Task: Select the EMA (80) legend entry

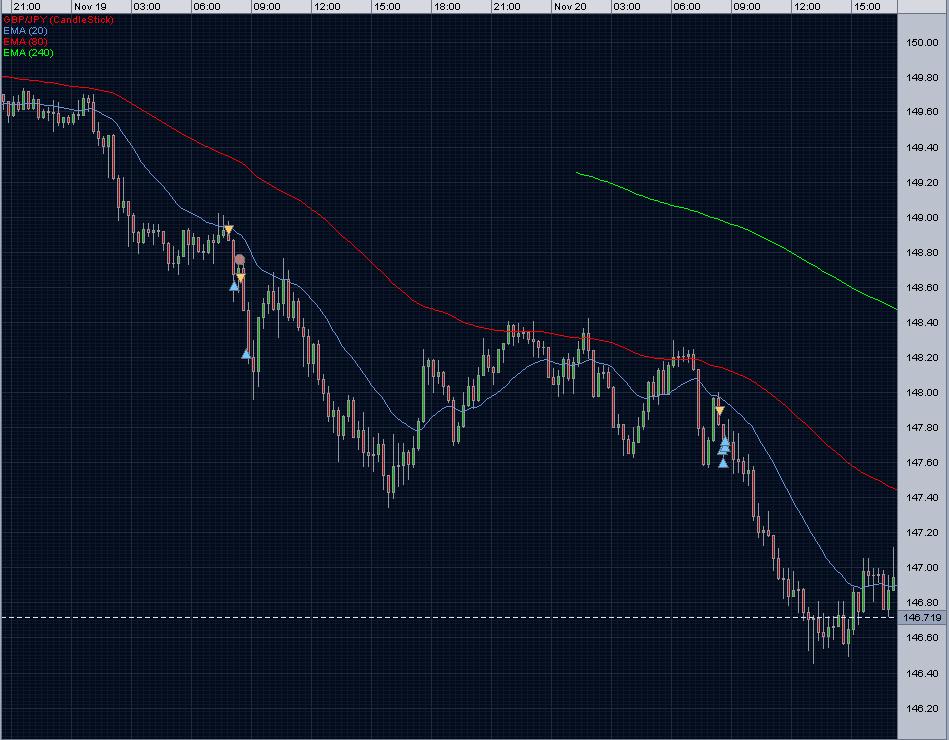Action: 25,42
